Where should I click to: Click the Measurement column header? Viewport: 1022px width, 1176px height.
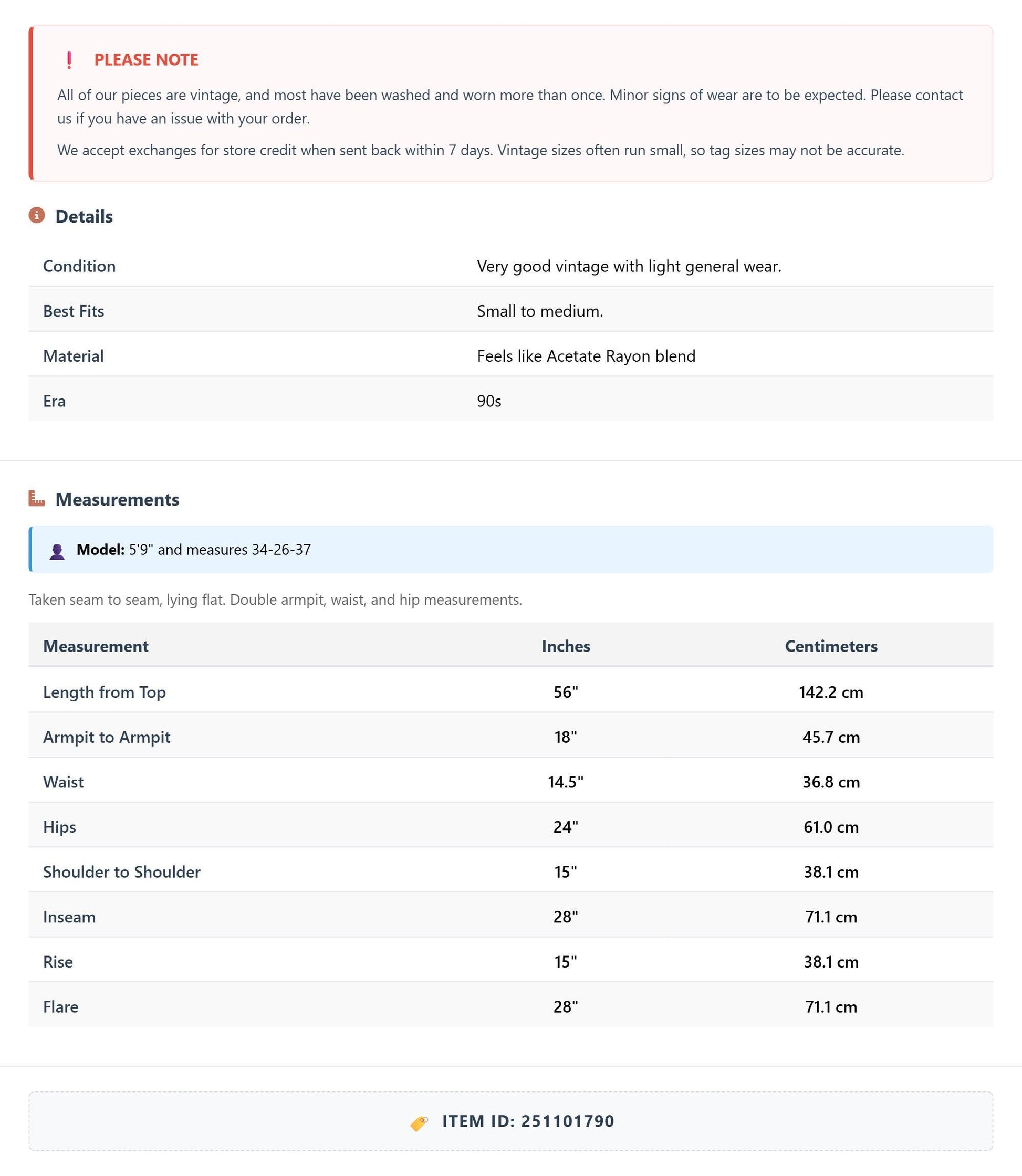coord(96,646)
